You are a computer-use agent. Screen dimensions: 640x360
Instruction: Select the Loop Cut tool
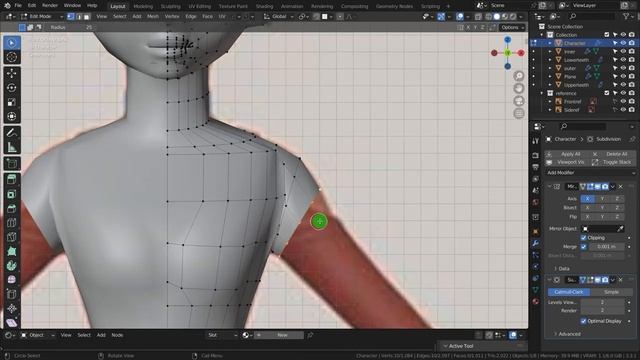(x=11, y=223)
